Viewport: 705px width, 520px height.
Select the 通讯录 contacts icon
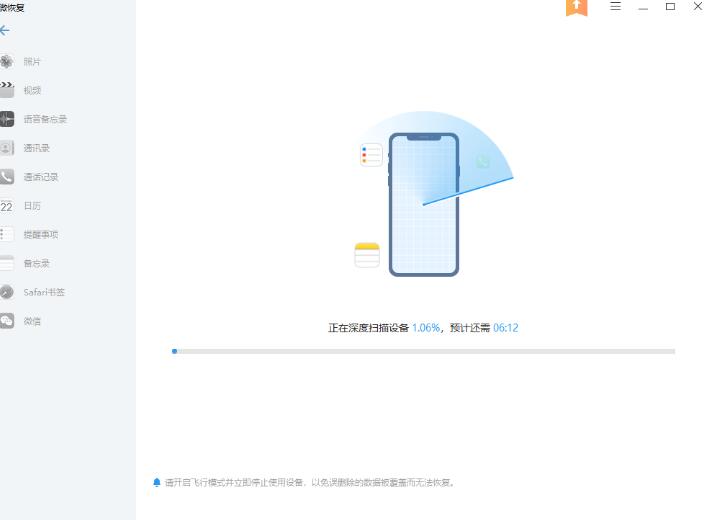(x=7, y=148)
